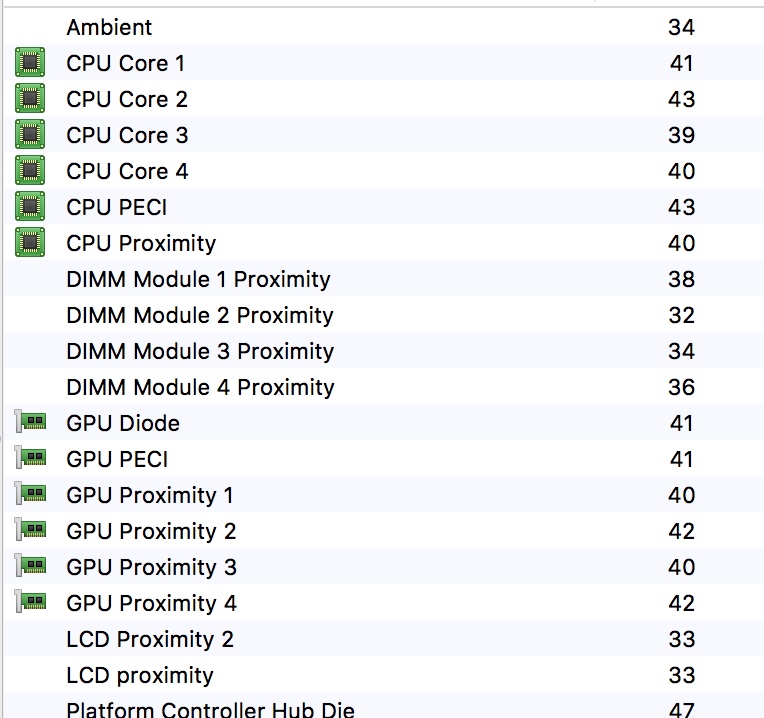The width and height of the screenshot is (764, 718).
Task: Click the CPU Proximity chip icon
Action: click(x=30, y=243)
